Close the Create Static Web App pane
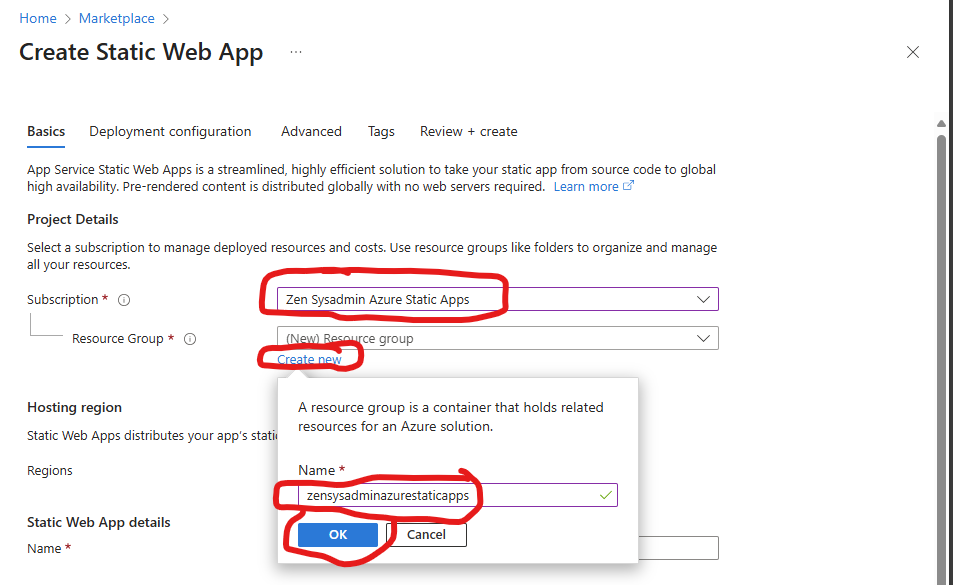Image resolution: width=953 pixels, height=585 pixels. (x=912, y=53)
